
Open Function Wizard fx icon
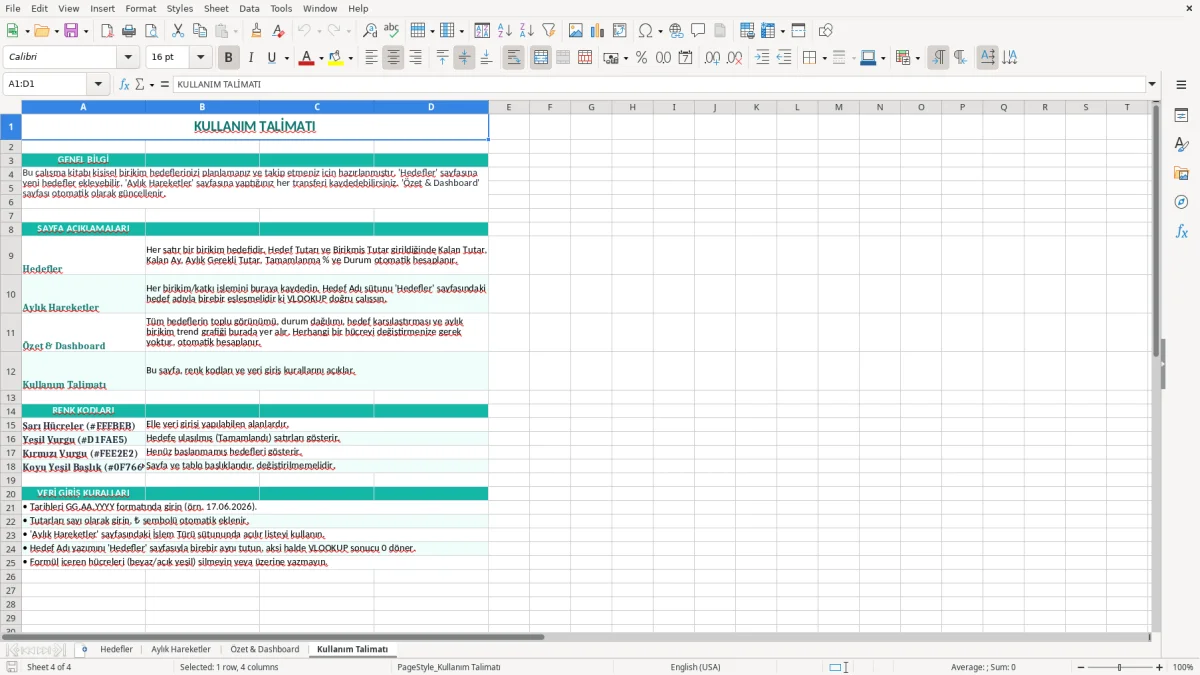(x=125, y=85)
